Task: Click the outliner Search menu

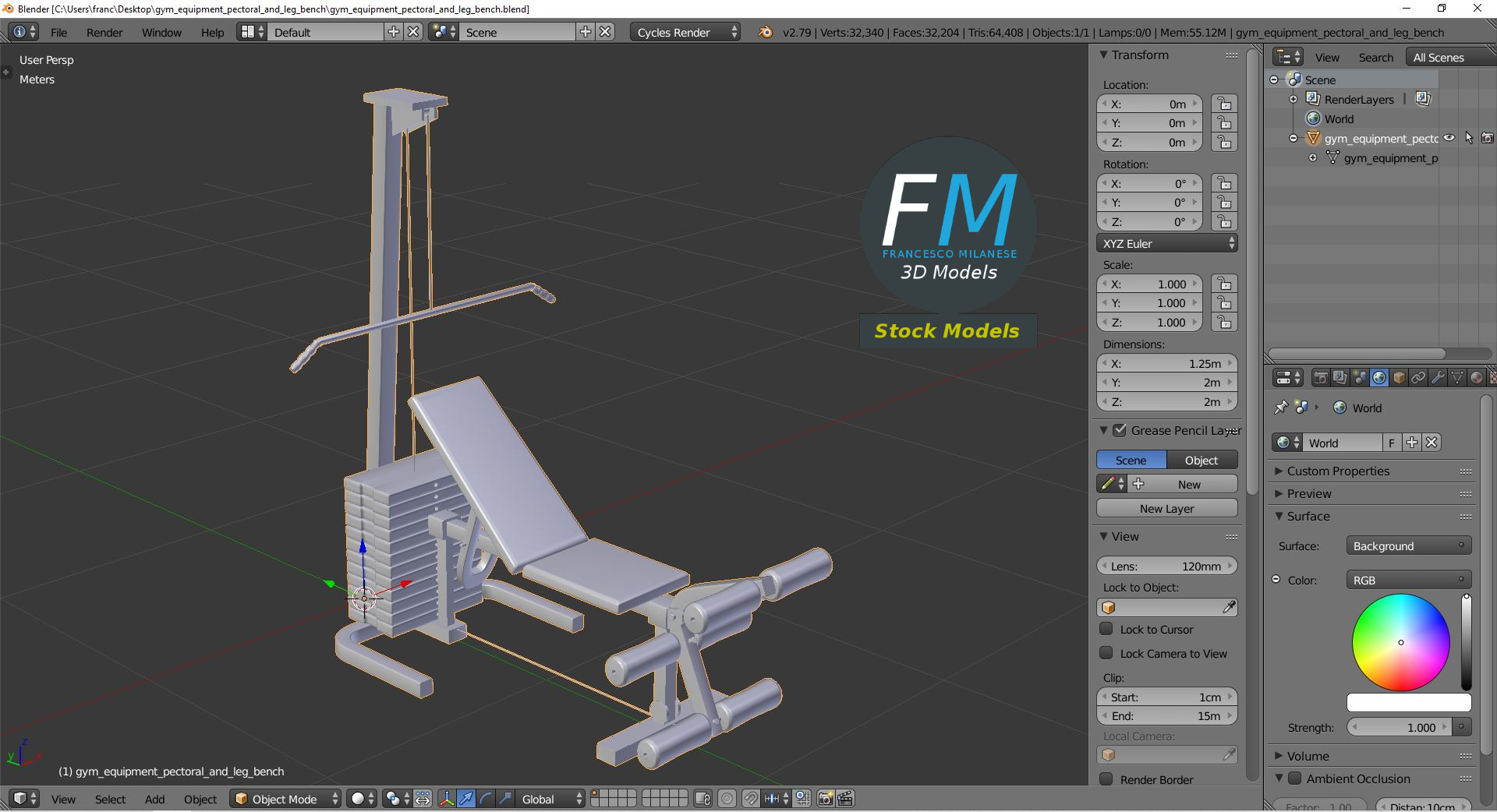Action: (1376, 57)
